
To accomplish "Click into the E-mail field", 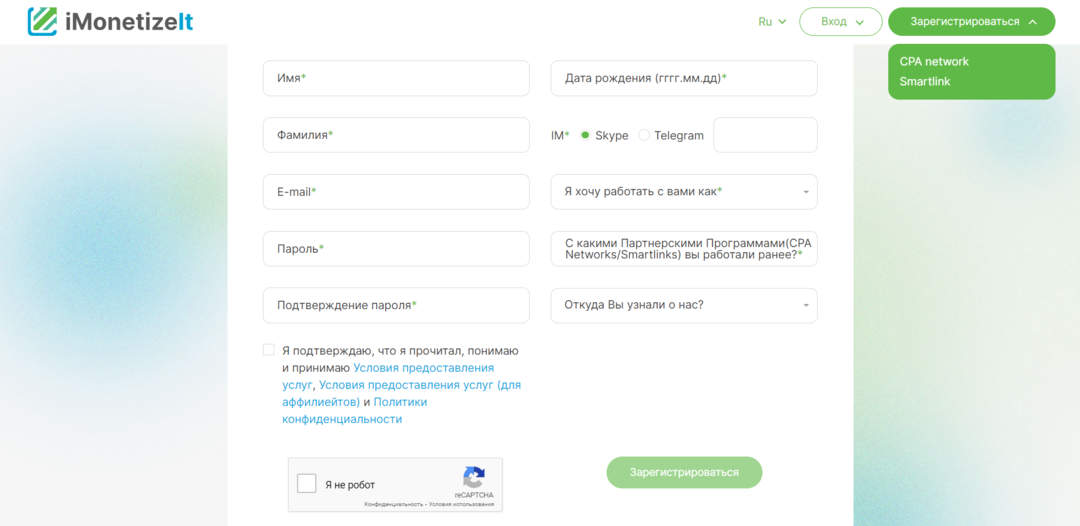I will point(396,192).
